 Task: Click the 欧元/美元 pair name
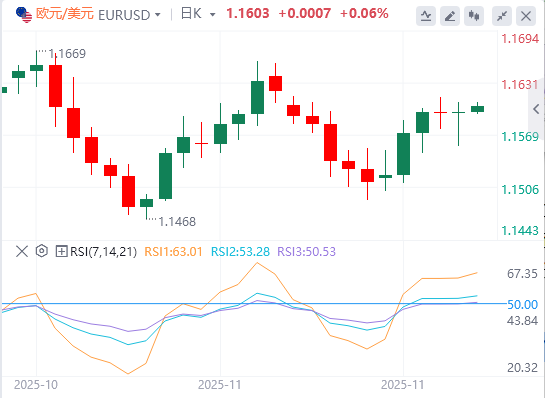click(65, 14)
